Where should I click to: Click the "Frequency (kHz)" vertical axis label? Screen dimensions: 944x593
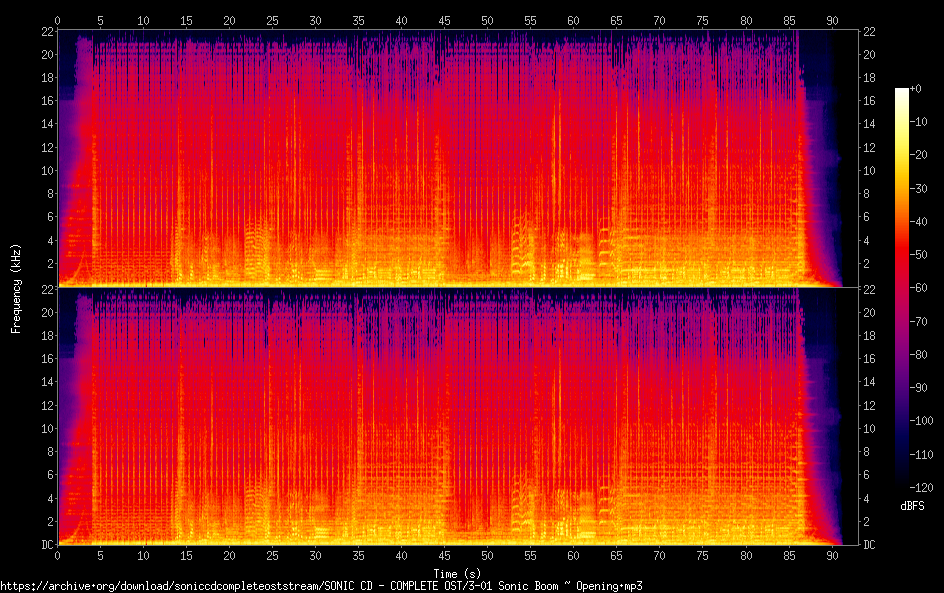[x=17, y=288]
